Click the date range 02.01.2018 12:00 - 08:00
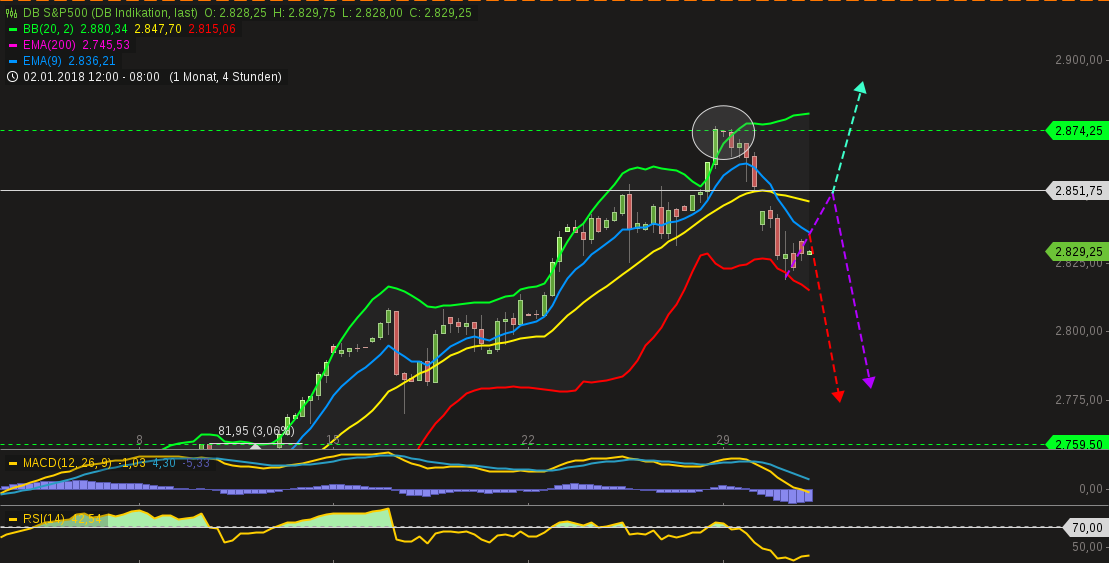Image resolution: width=1109 pixels, height=563 pixels. click(x=91, y=76)
